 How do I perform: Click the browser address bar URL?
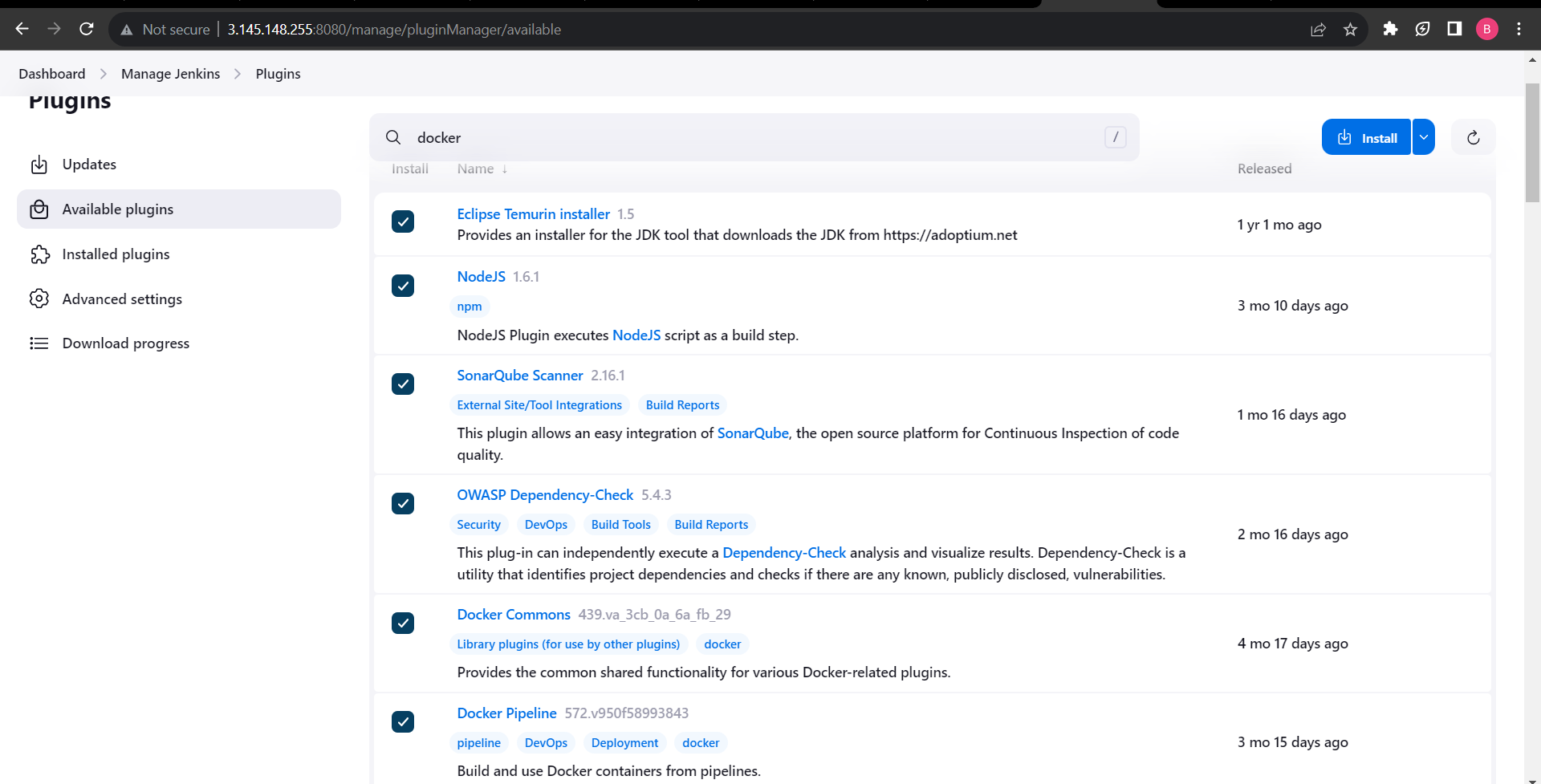[x=394, y=30]
